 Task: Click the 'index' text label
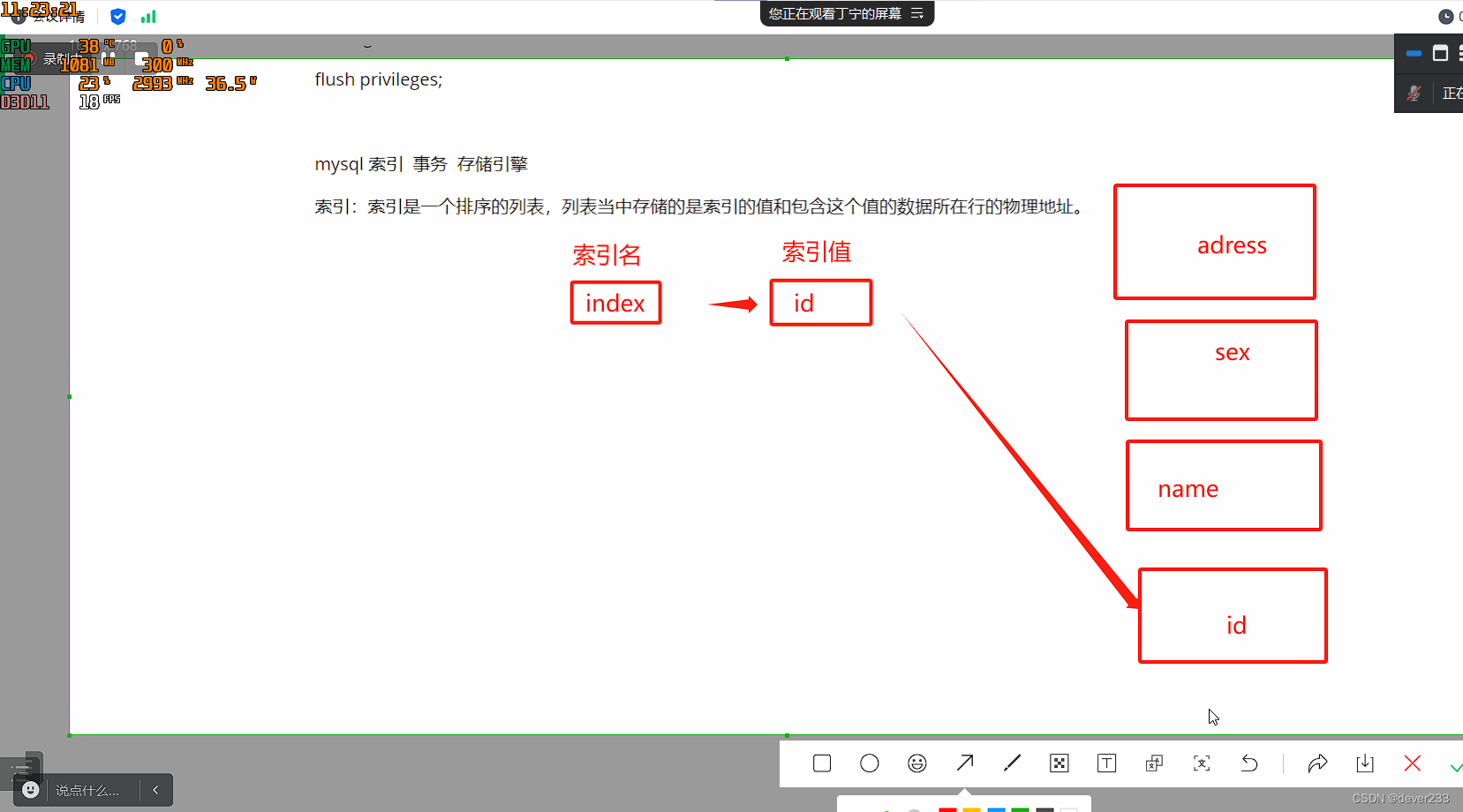[615, 304]
